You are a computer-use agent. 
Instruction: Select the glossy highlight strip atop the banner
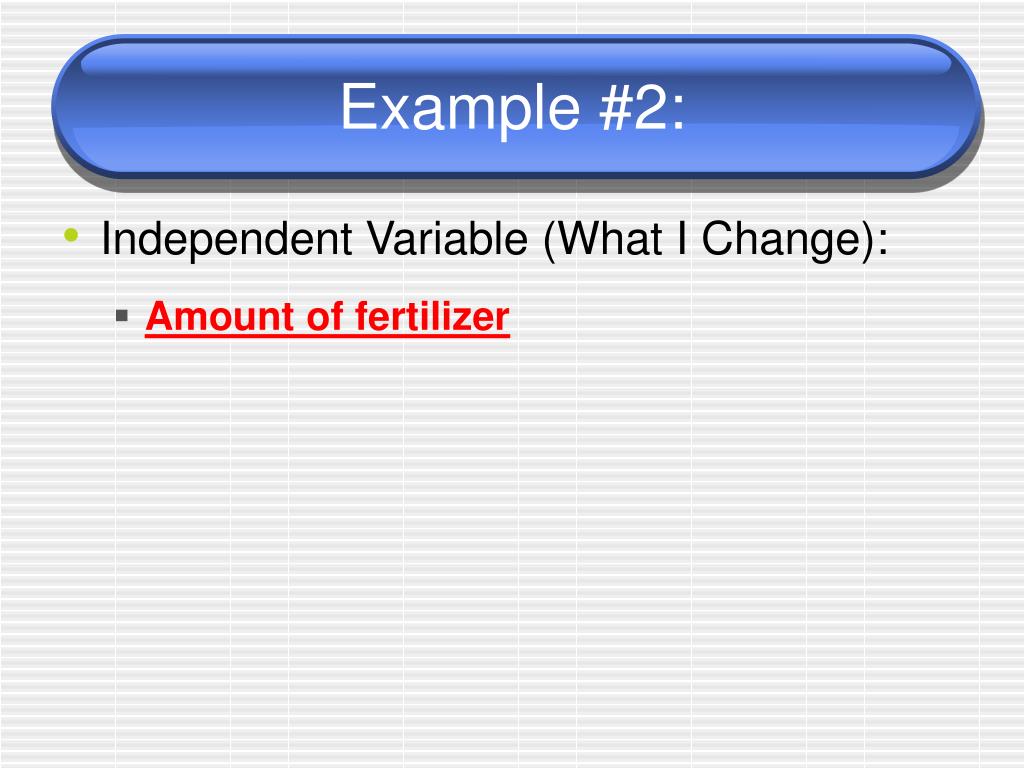pos(515,59)
